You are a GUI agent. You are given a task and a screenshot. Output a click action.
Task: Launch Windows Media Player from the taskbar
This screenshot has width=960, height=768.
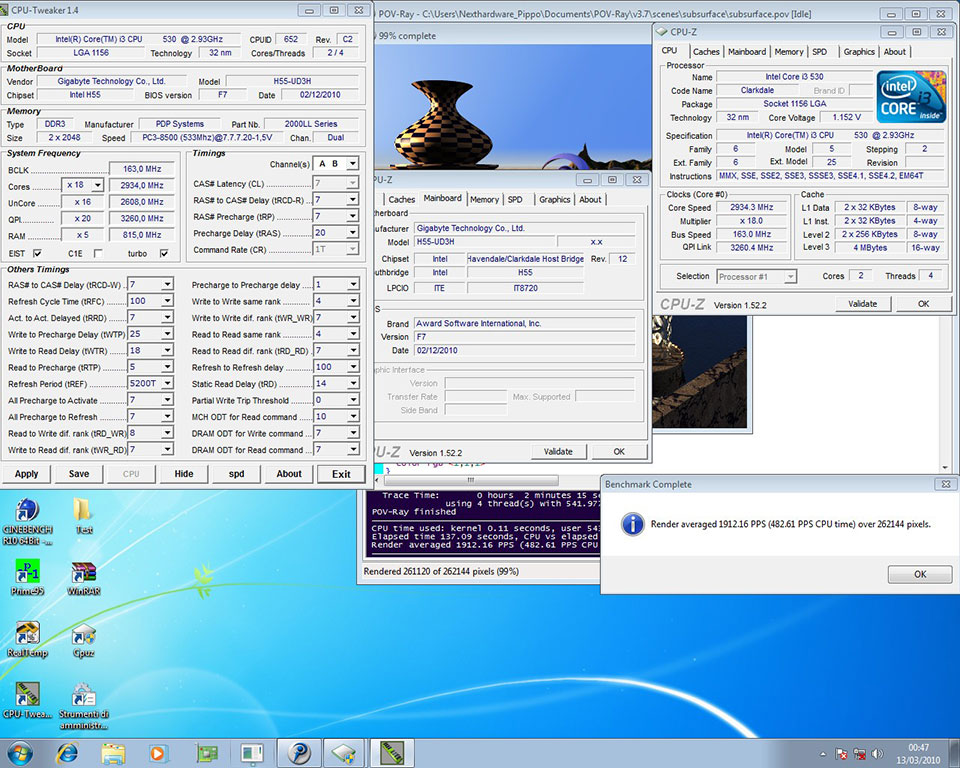click(x=157, y=753)
